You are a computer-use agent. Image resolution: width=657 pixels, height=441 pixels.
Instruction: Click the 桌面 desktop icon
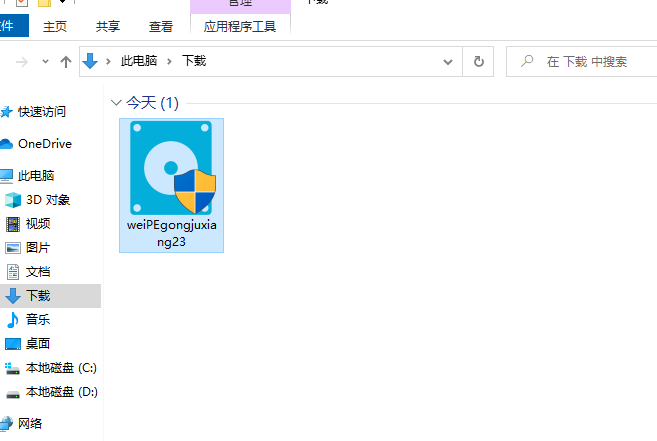click(x=13, y=344)
